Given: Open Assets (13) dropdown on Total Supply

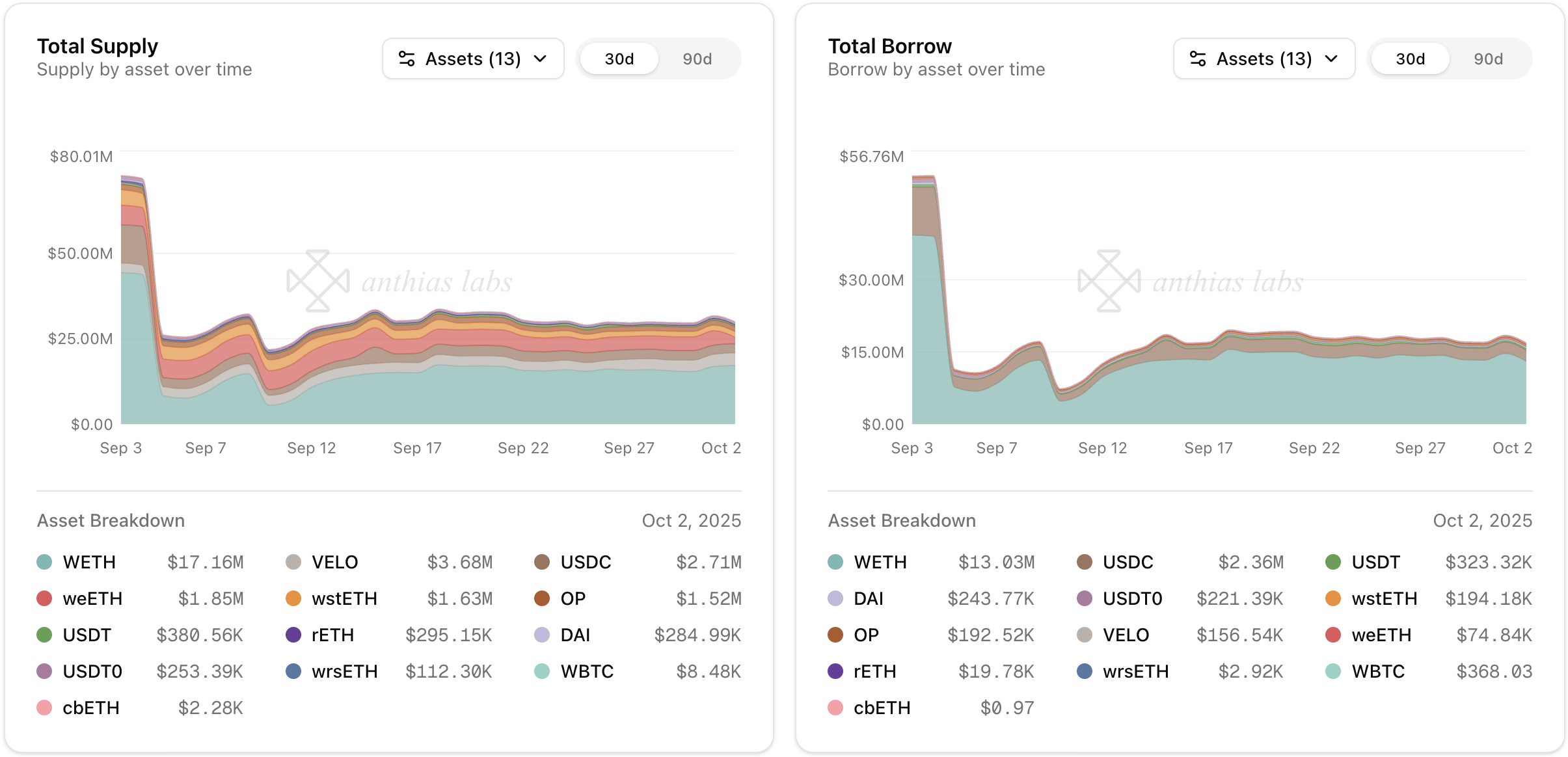Looking at the screenshot, I should 473,59.
